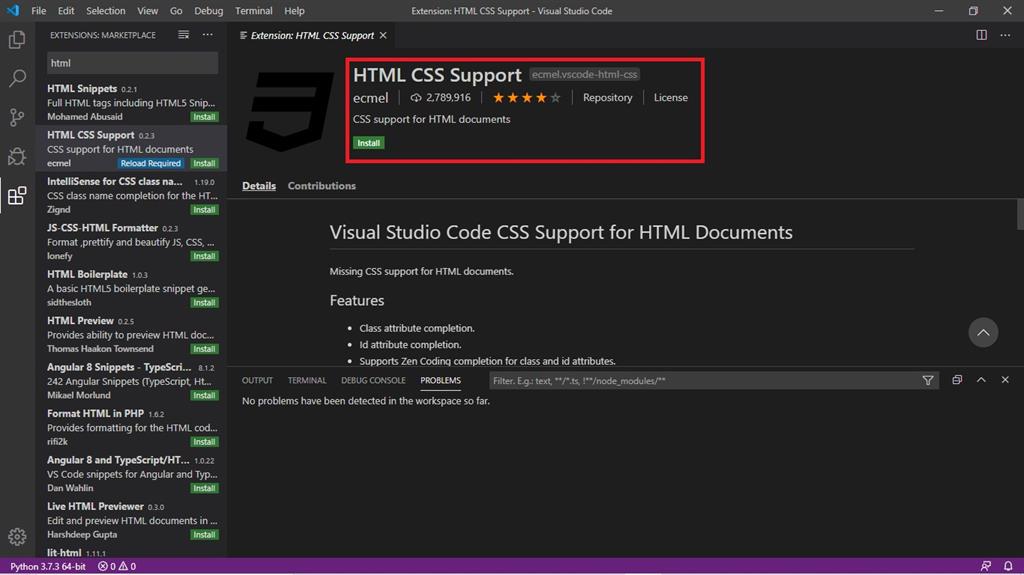This screenshot has width=1024, height=575.
Task: Switch to the OUTPUT panel tab
Action: tap(257, 380)
